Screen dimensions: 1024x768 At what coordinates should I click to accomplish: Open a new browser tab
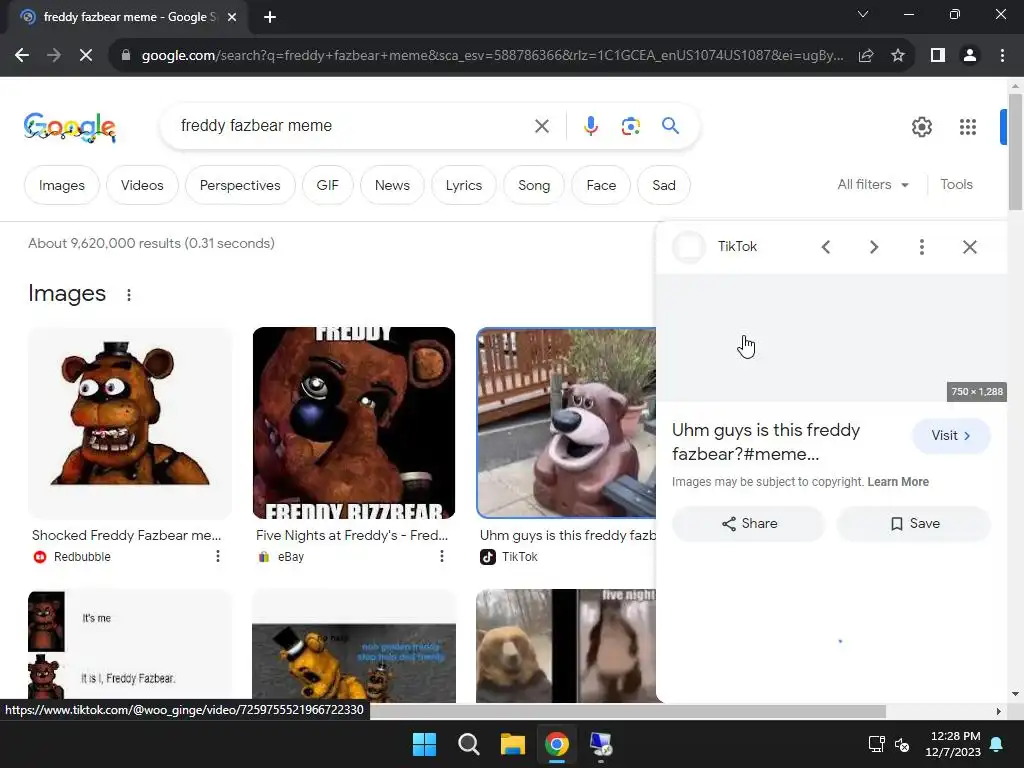[x=270, y=17]
